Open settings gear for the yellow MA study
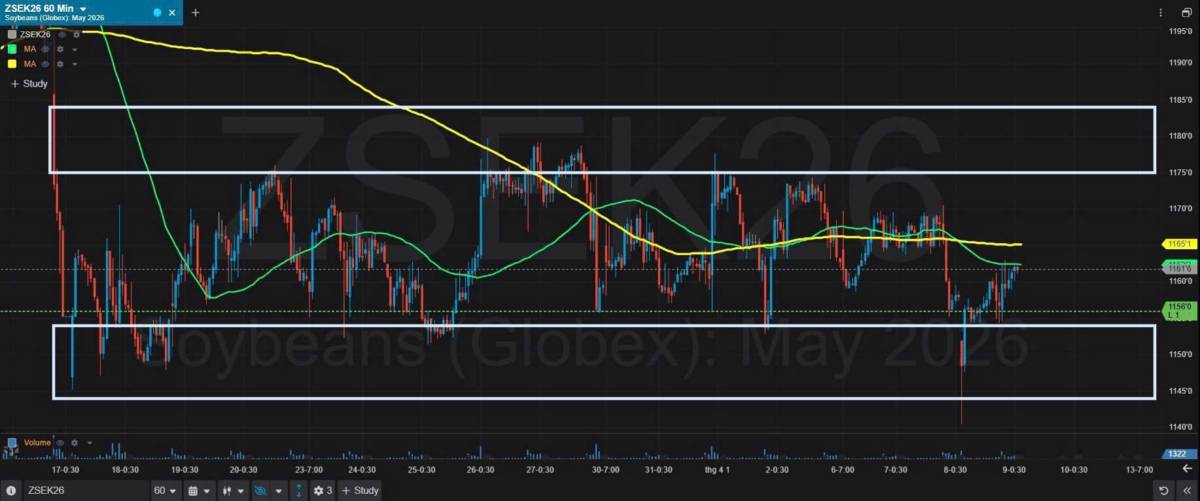1200x501 pixels. coord(60,63)
